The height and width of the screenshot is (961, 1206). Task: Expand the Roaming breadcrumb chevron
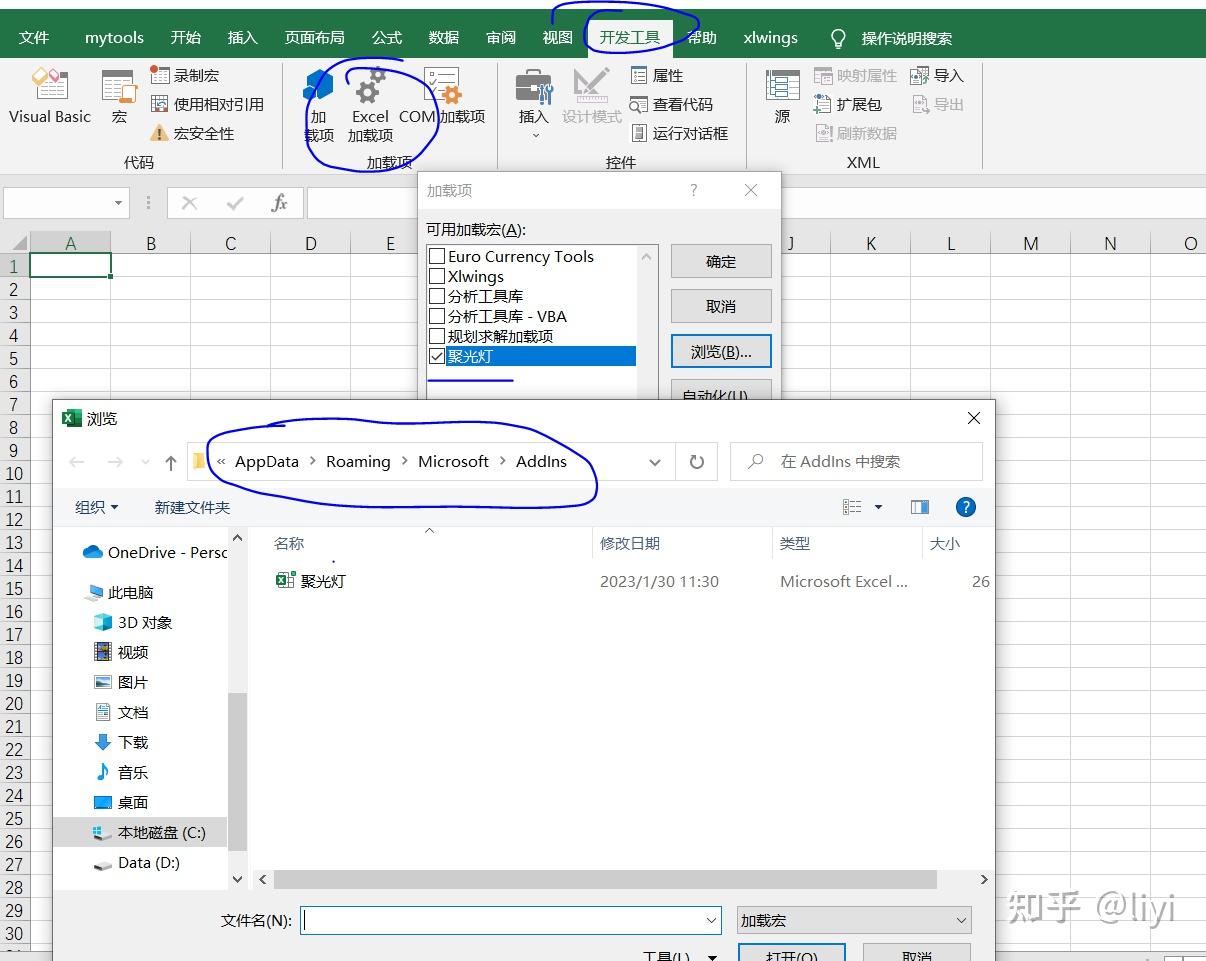click(x=404, y=462)
